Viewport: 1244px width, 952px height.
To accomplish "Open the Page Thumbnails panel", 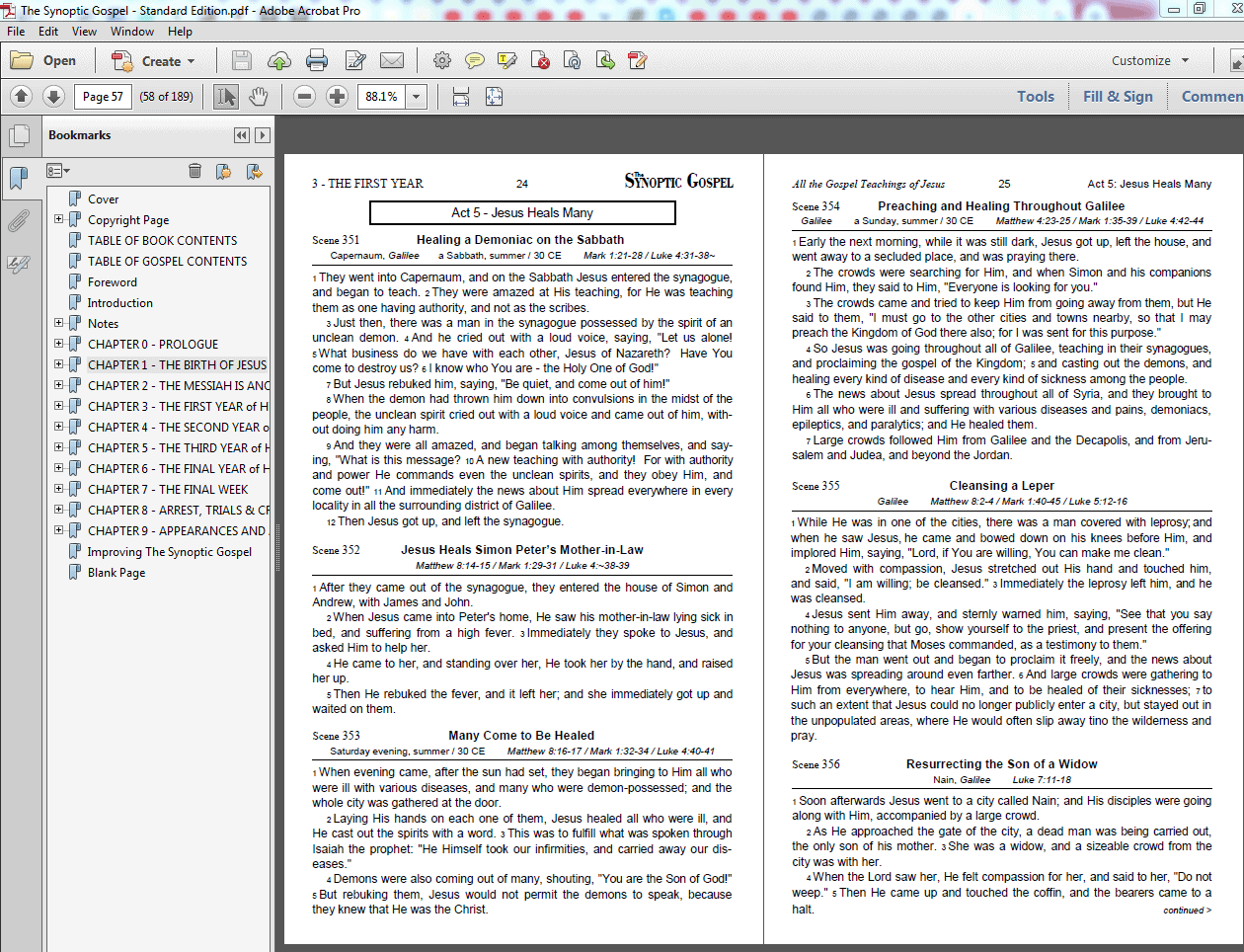I will click(x=18, y=135).
